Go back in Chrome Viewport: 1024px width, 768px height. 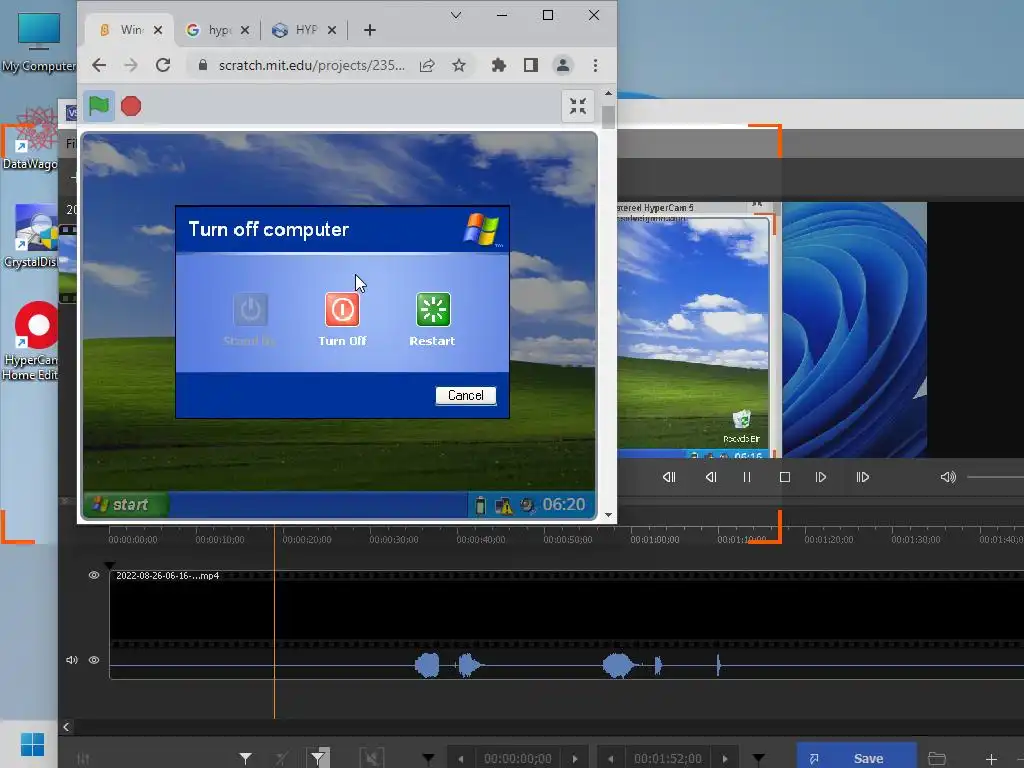99,65
